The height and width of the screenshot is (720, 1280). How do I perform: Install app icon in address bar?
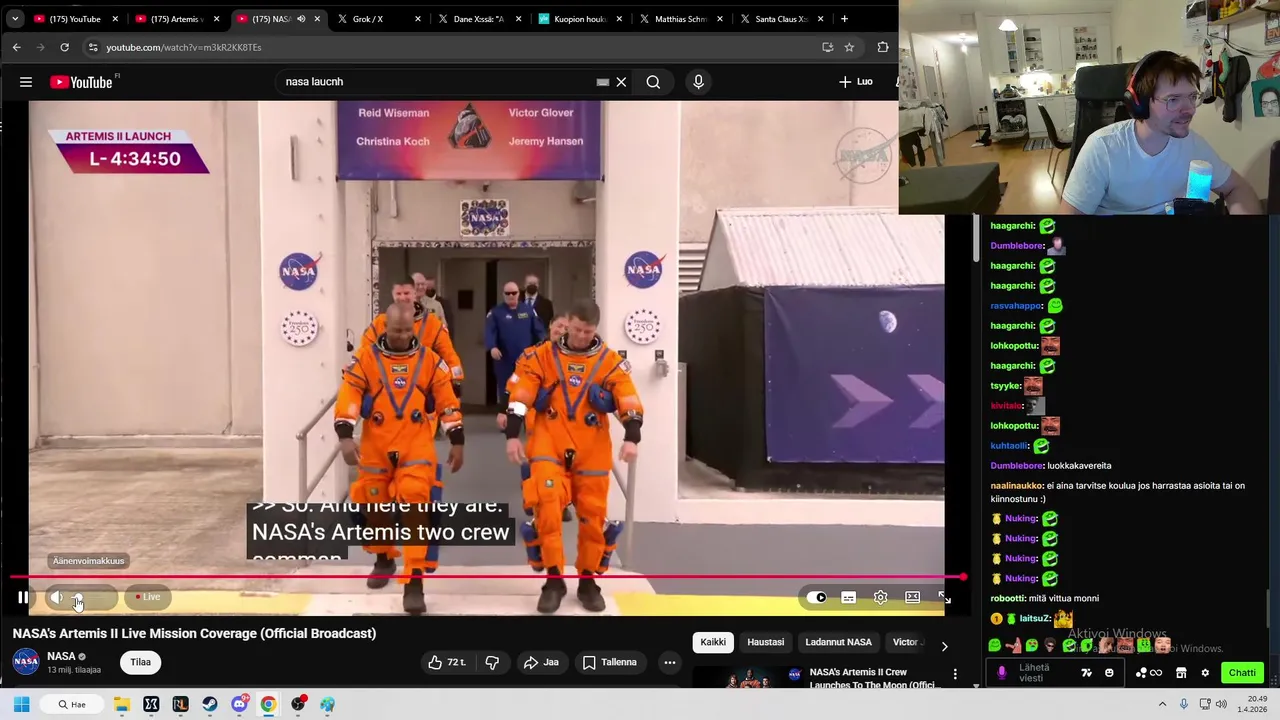click(827, 47)
